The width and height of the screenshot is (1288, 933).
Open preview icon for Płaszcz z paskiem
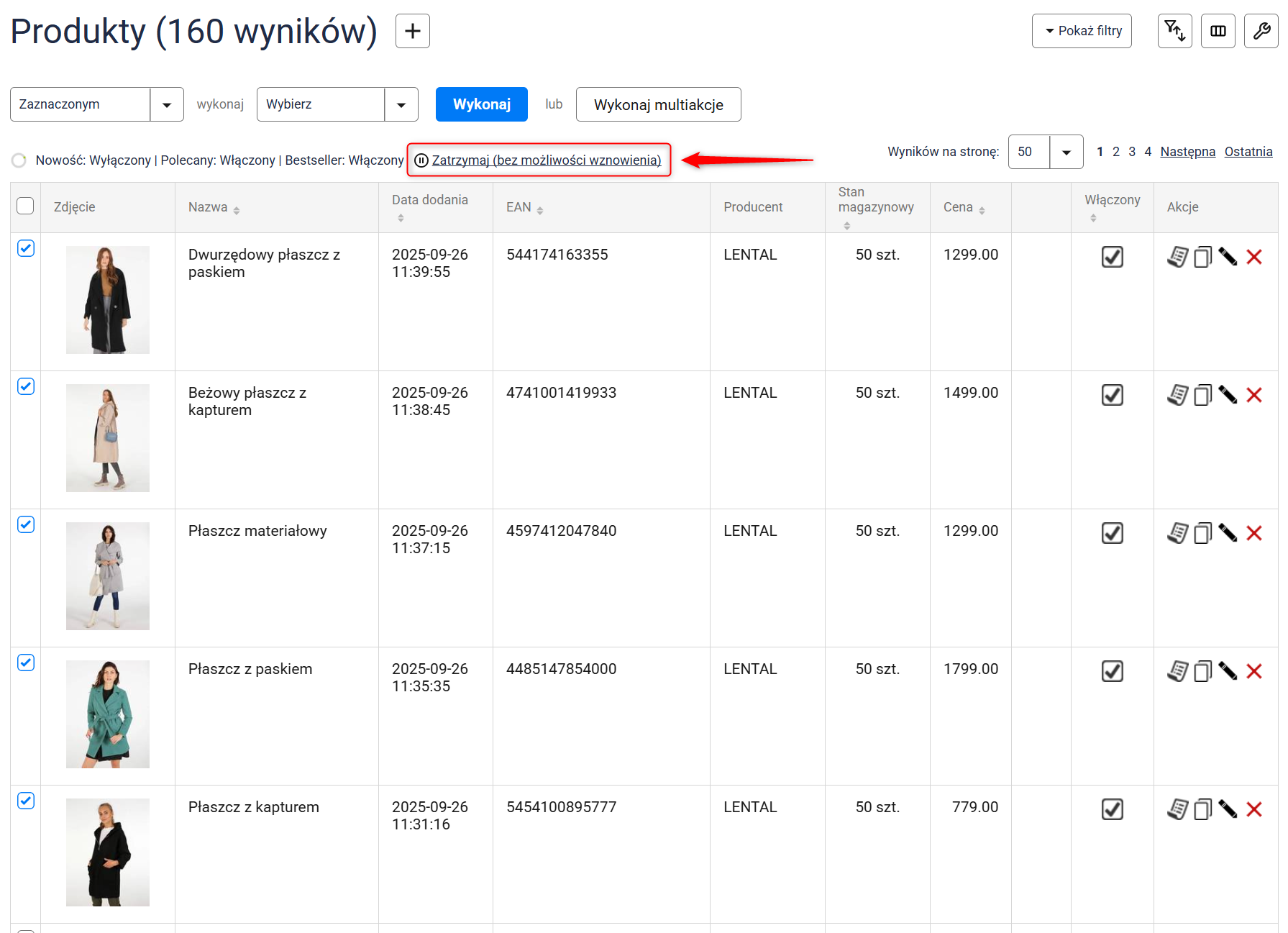pos(1177,671)
